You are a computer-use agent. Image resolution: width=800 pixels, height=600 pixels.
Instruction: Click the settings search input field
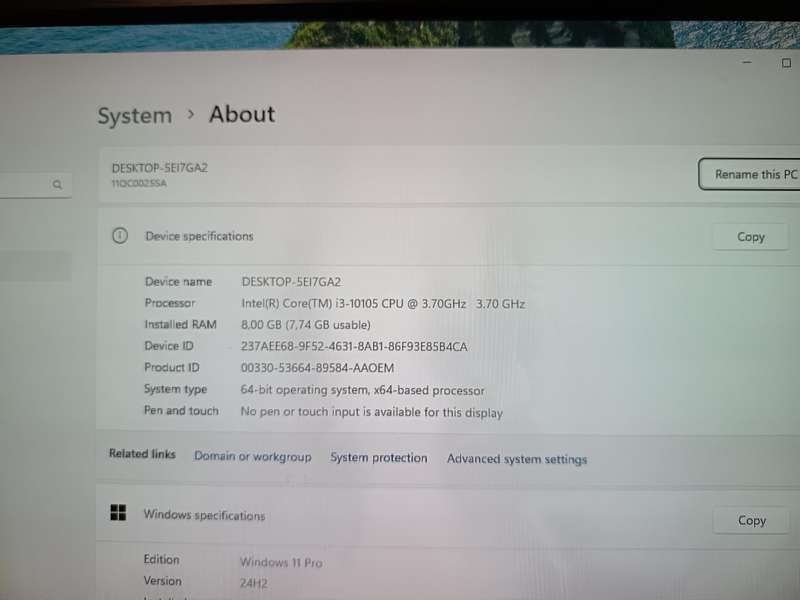pos(35,185)
